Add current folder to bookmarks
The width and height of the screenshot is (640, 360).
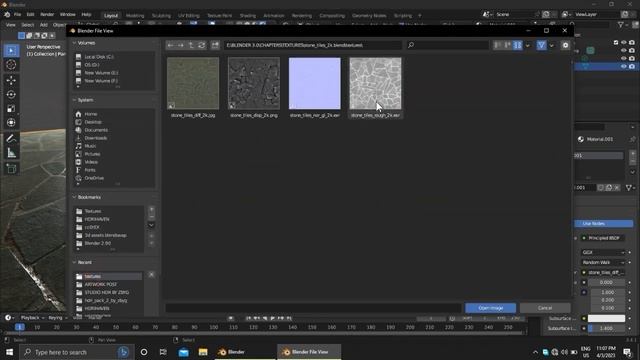click(151, 209)
